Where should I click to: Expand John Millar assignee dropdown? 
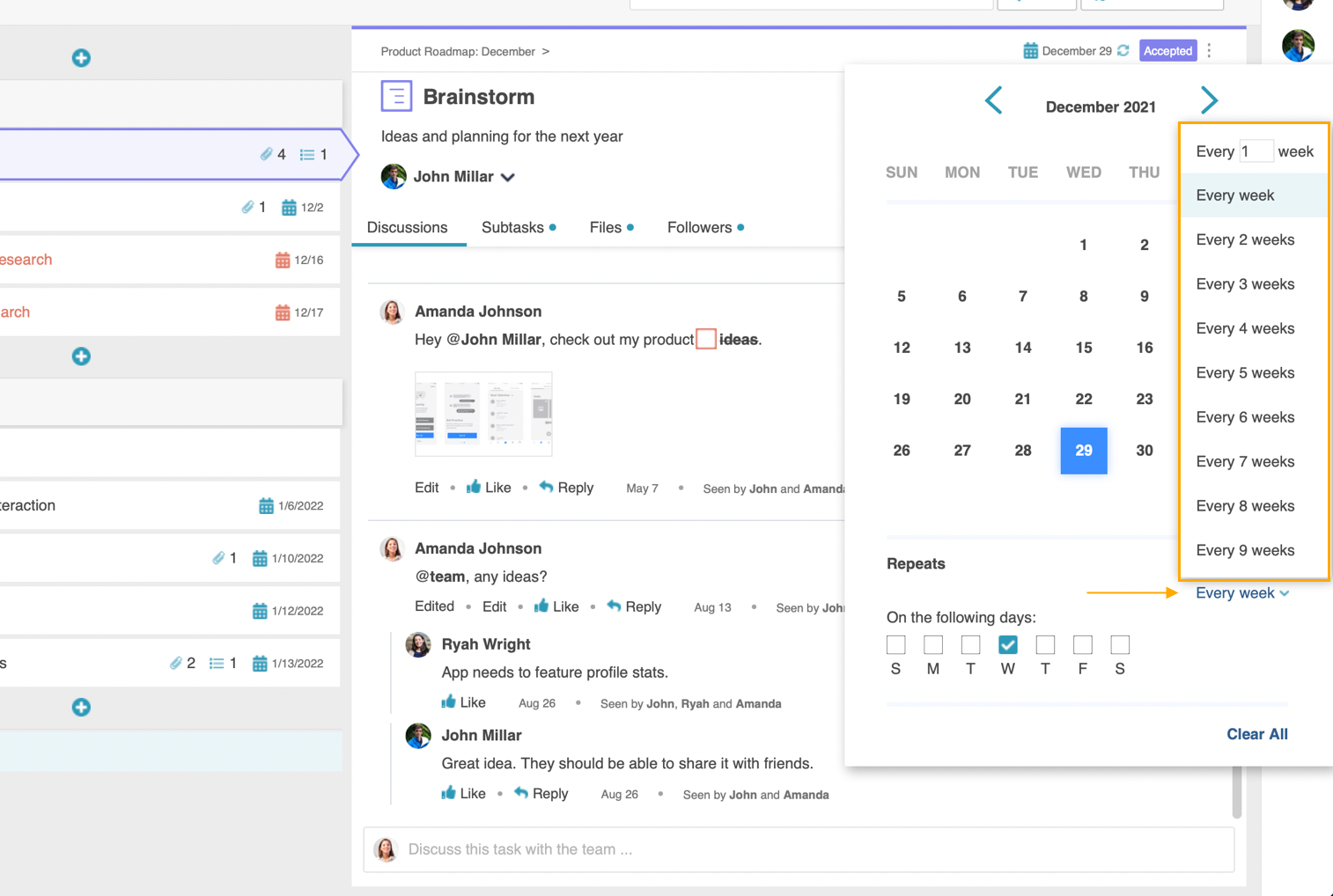508,177
